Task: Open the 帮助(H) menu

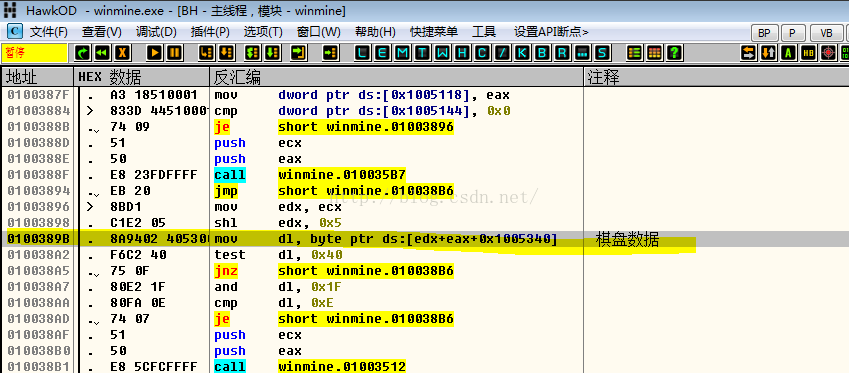Action: tap(375, 32)
